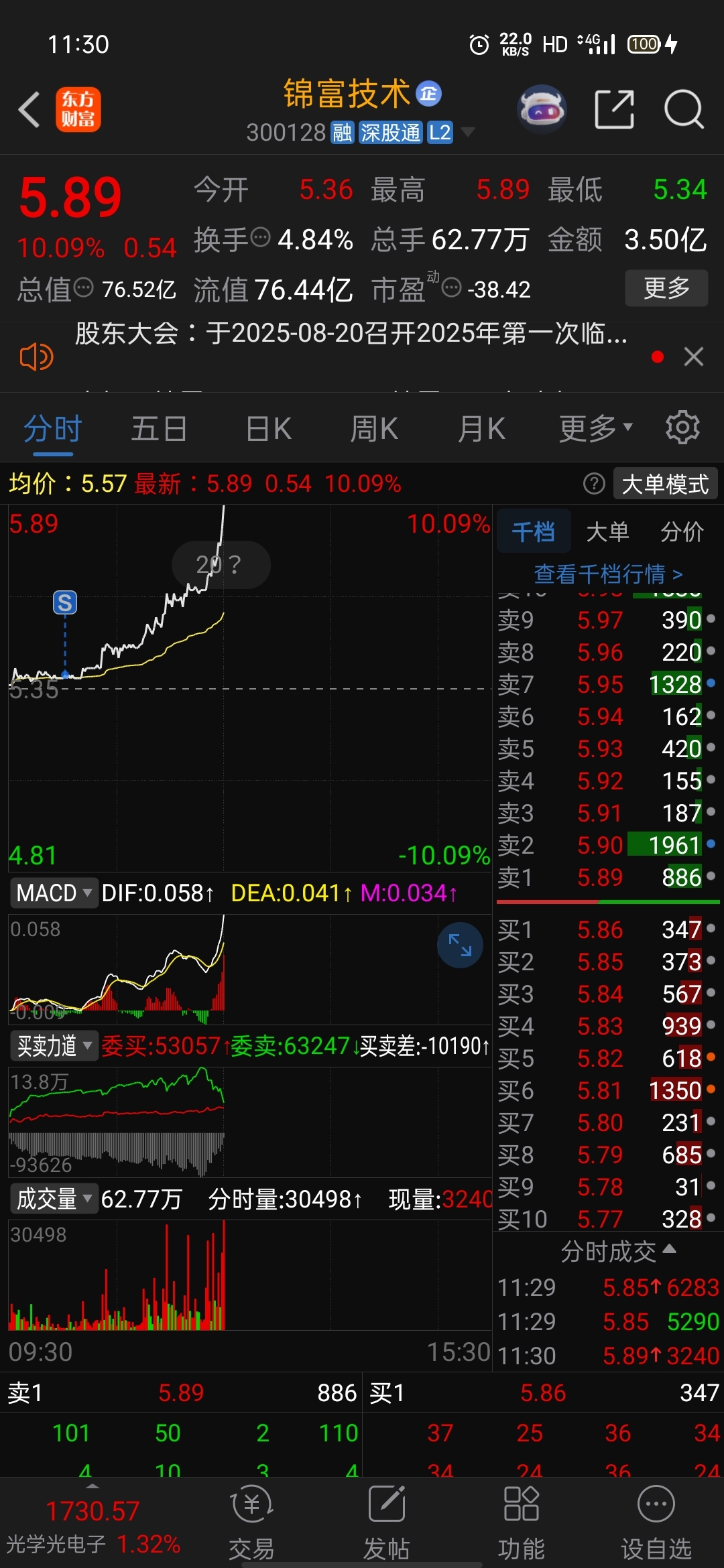Tap 卖7 row with 1328 volume

pos(608,684)
